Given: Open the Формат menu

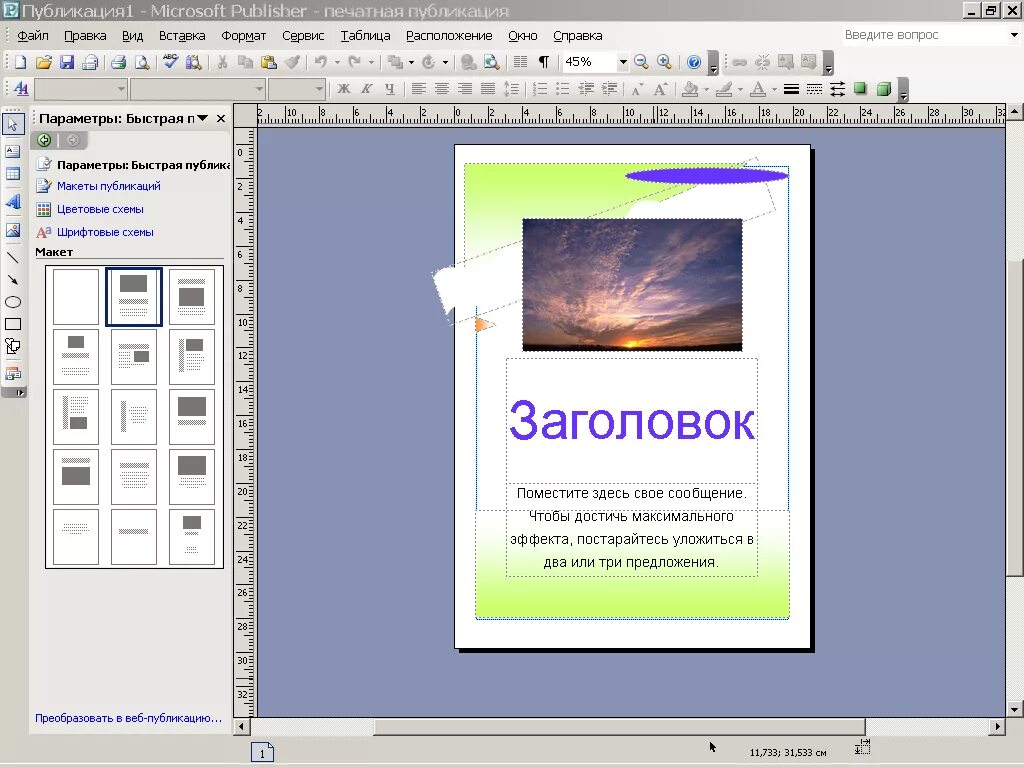Looking at the screenshot, I should click(x=244, y=36).
